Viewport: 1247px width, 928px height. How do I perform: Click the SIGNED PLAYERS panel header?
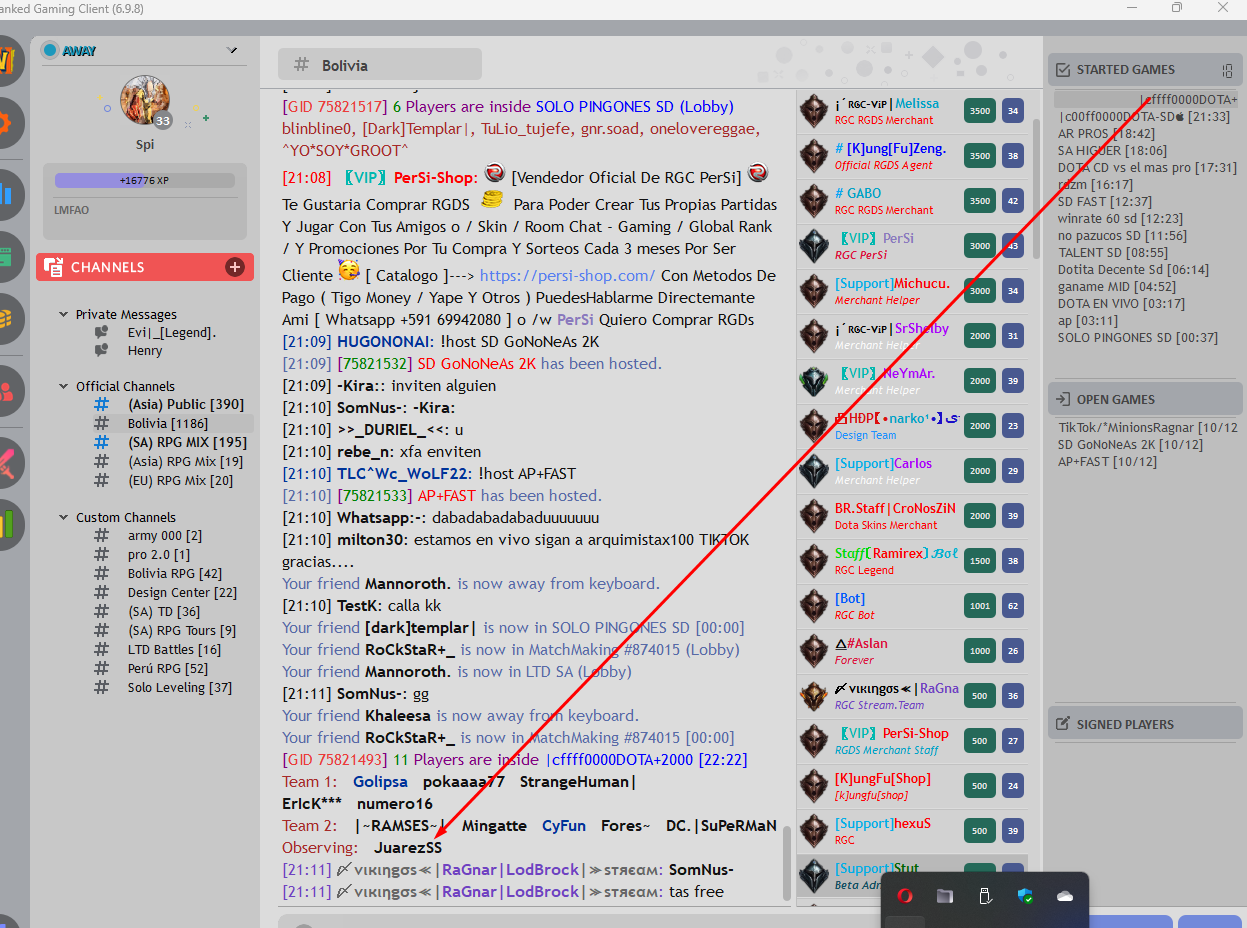click(1145, 725)
